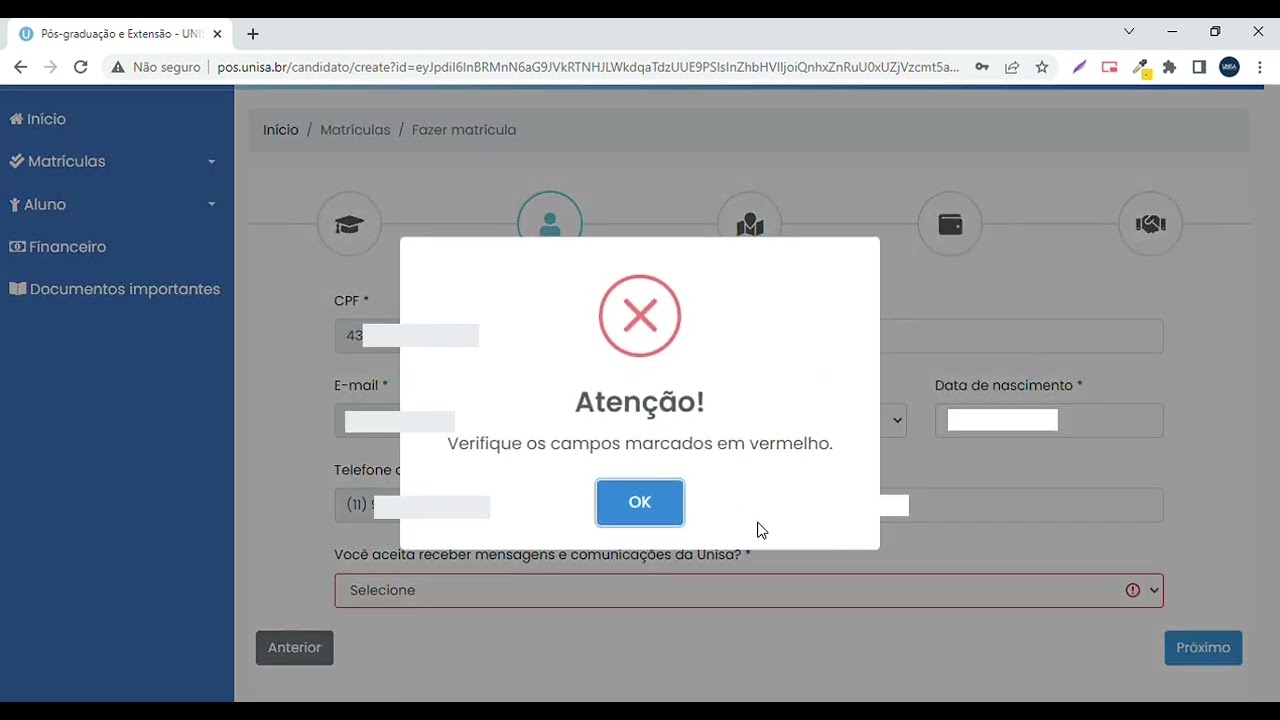Open the dropdown beside Data de nascimento
The height and width of the screenshot is (720, 1280).
[897, 421]
